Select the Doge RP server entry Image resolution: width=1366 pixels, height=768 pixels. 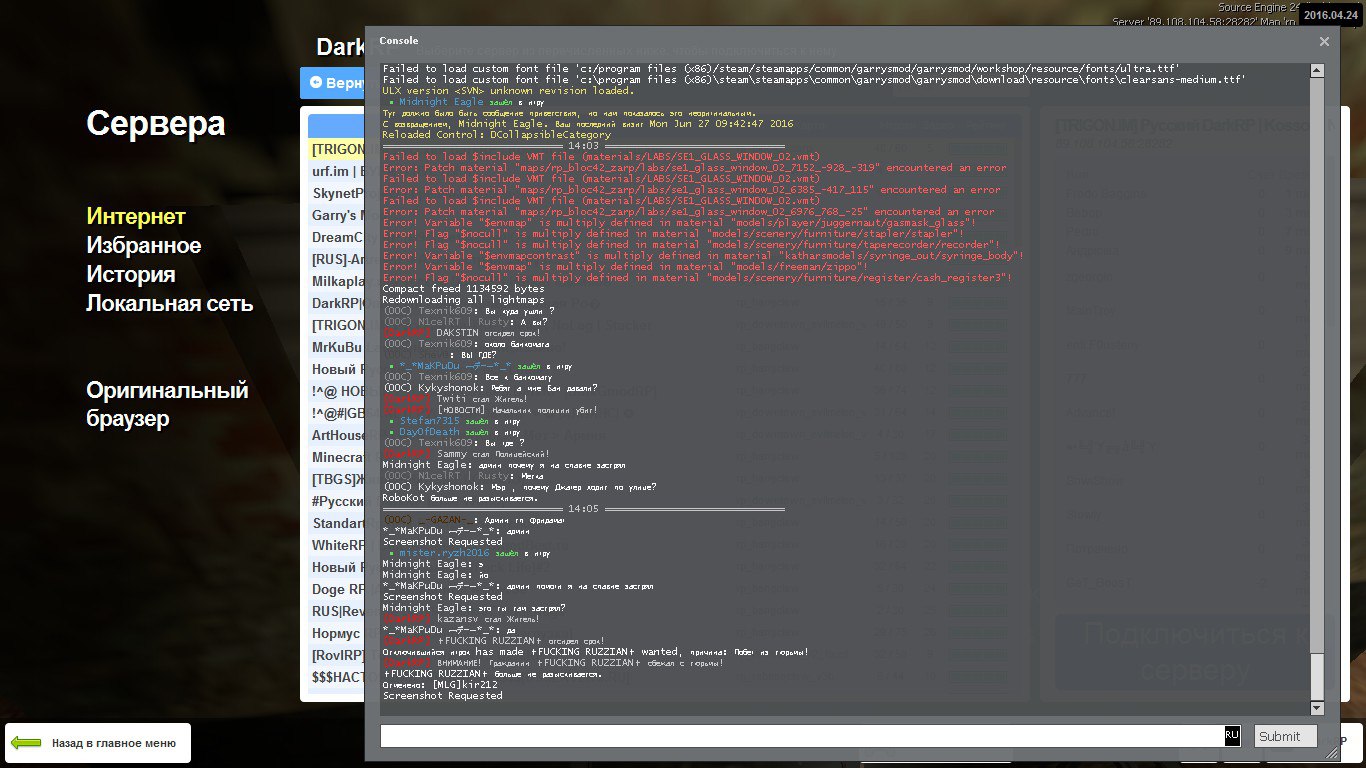coord(336,589)
